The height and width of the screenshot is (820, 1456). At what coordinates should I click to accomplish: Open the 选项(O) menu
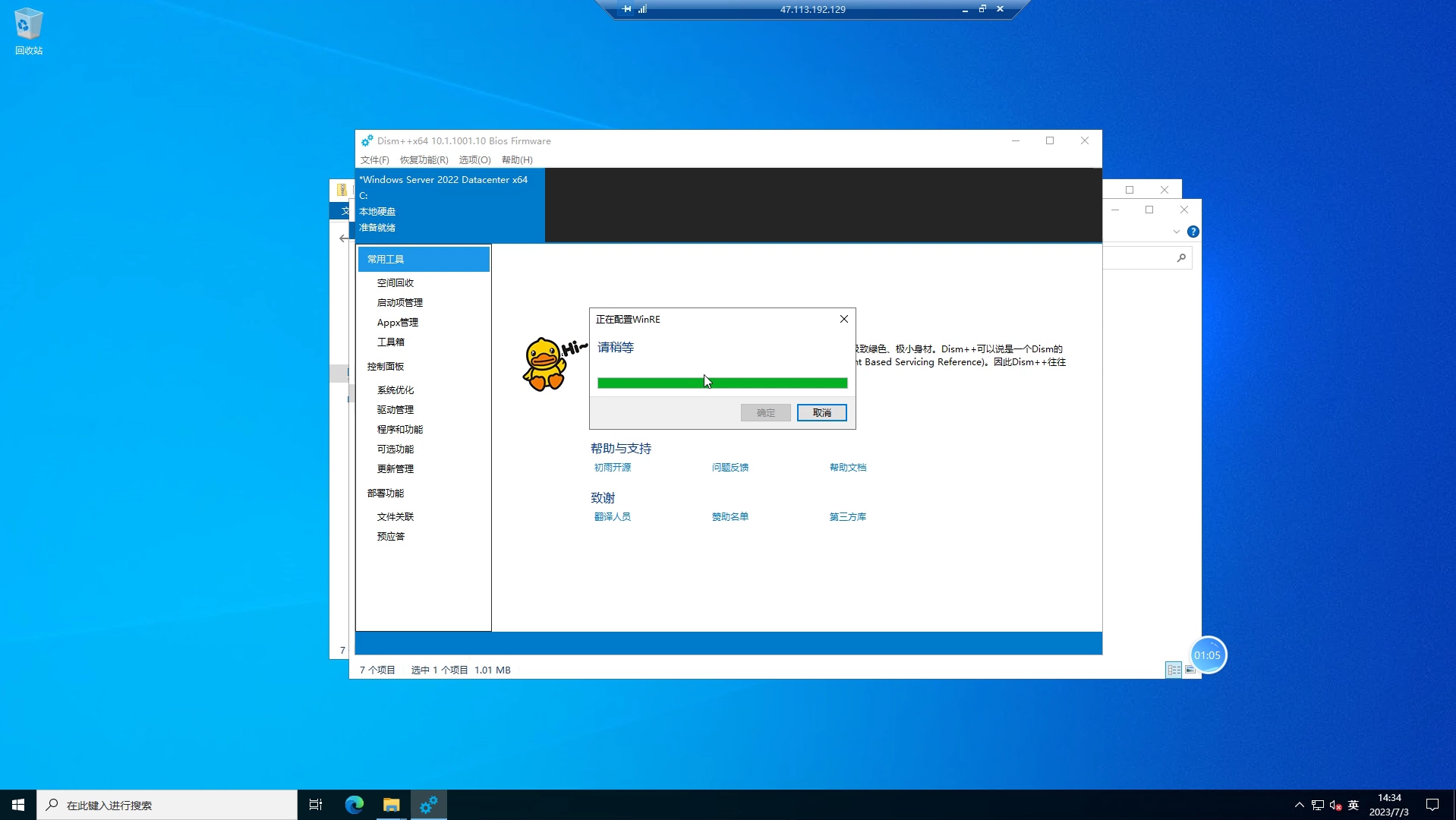pos(475,160)
